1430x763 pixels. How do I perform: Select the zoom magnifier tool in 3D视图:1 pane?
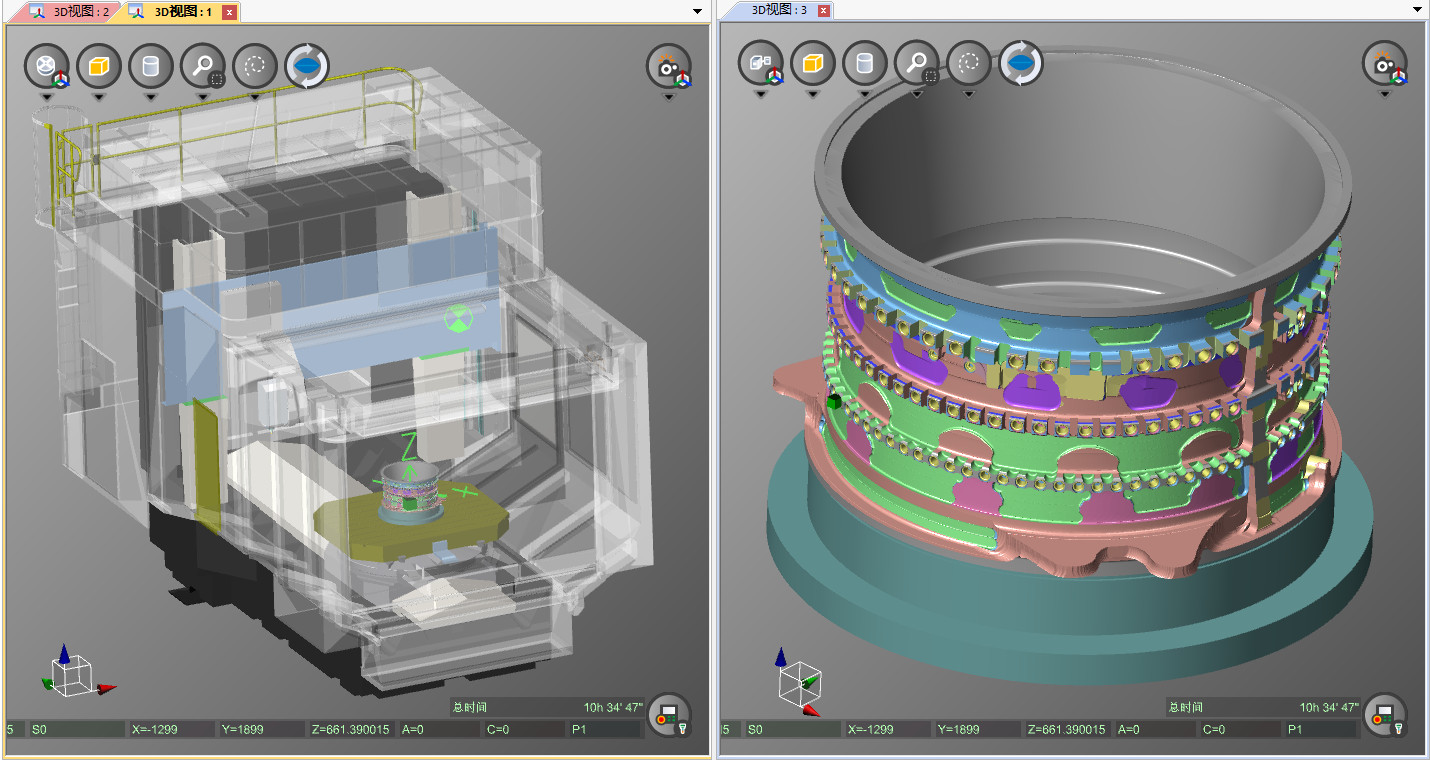203,66
